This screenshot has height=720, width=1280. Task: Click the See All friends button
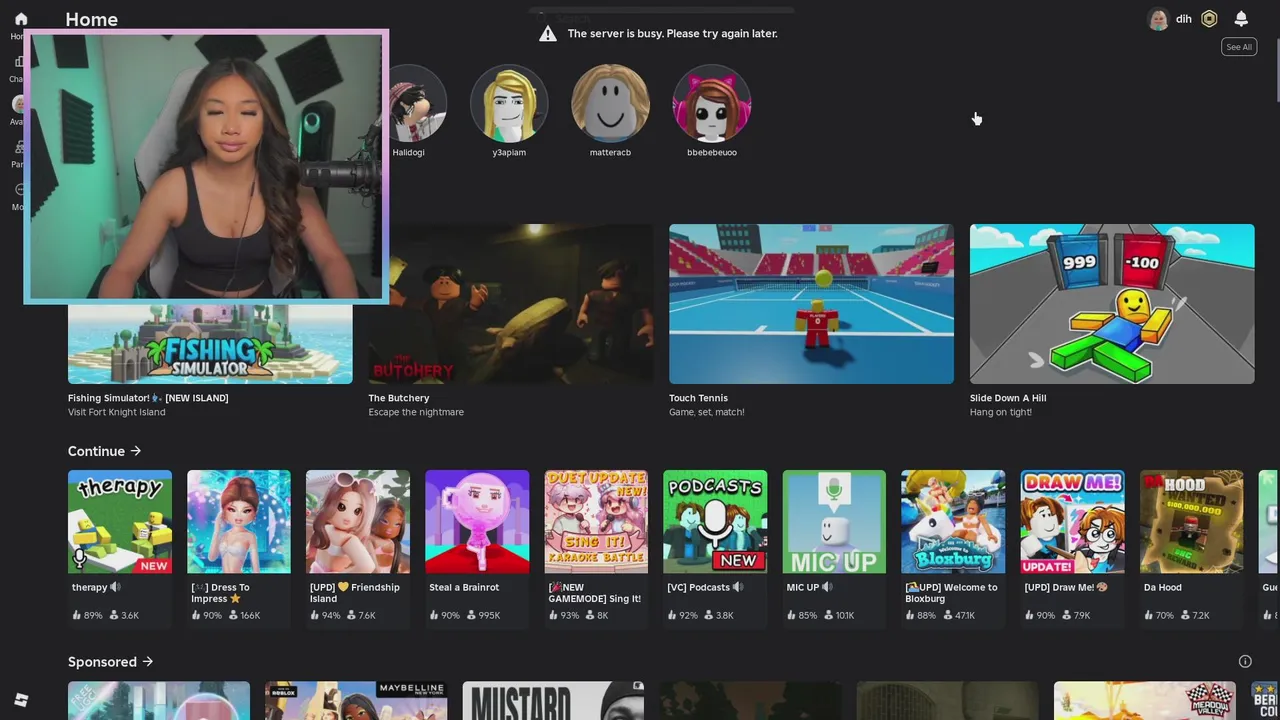[1239, 47]
